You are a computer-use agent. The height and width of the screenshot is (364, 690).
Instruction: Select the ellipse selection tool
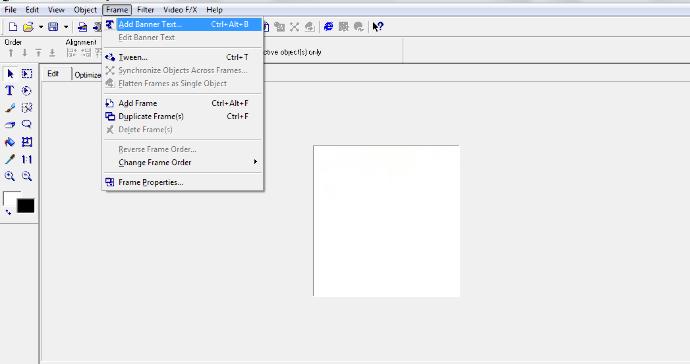27,91
